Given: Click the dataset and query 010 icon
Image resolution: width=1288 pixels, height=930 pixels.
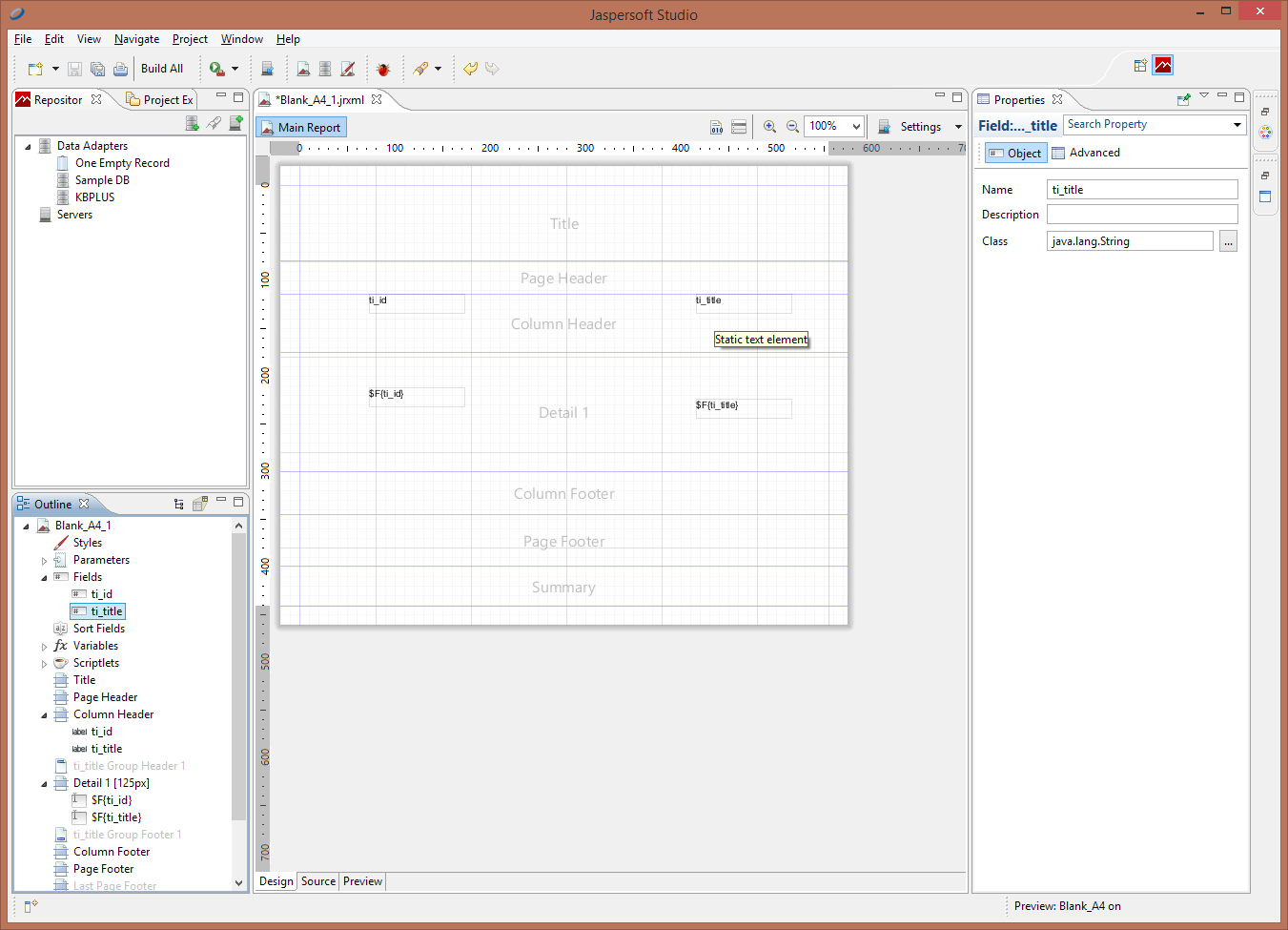Looking at the screenshot, I should pyautogui.click(x=716, y=127).
